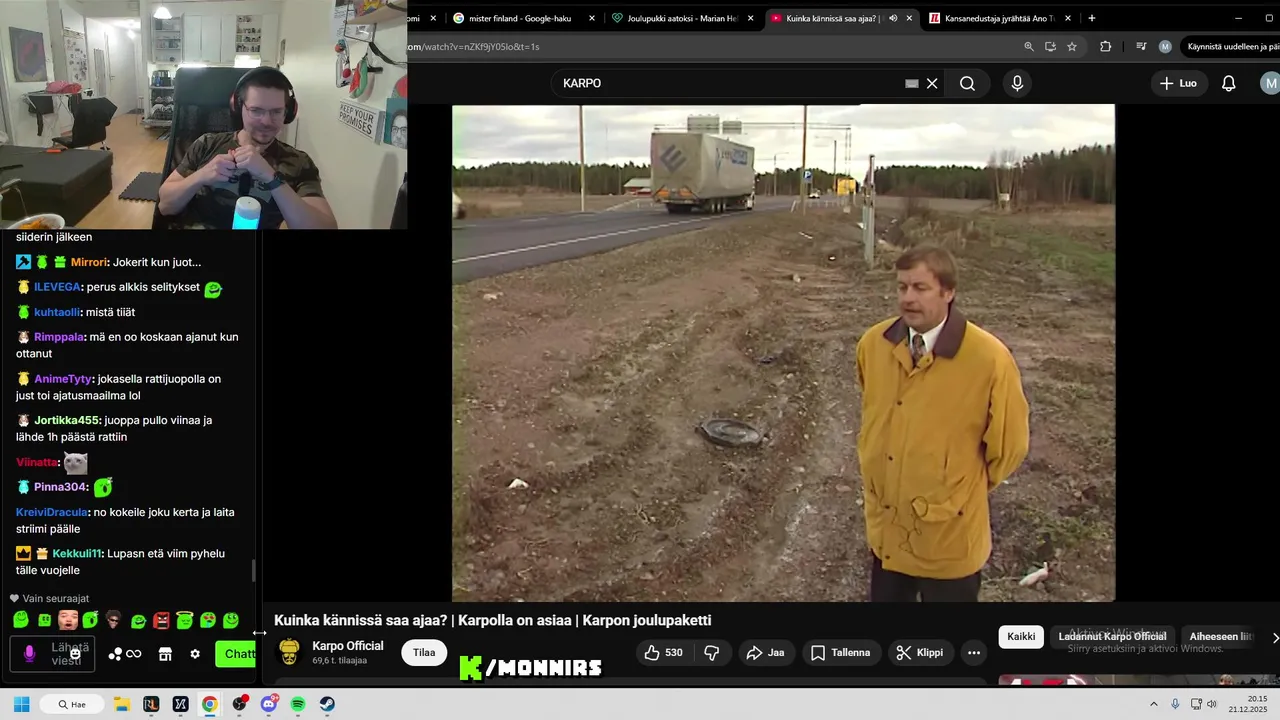Save the video with the Tallenna button
This screenshot has height=720, width=1280.
[840, 653]
